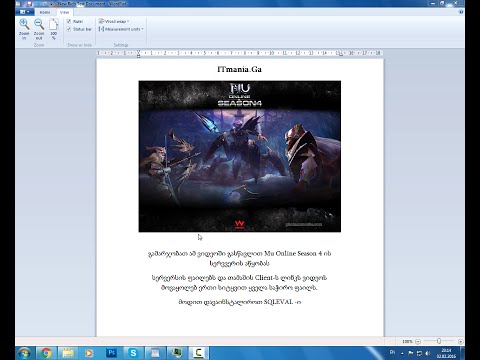
Task: Open the Measurement units dropdown
Action: coord(121,29)
